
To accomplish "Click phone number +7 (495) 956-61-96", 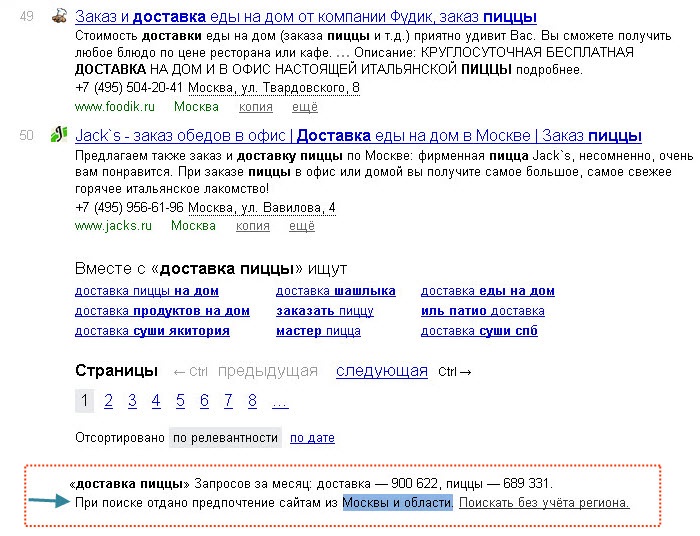I will point(129,208).
